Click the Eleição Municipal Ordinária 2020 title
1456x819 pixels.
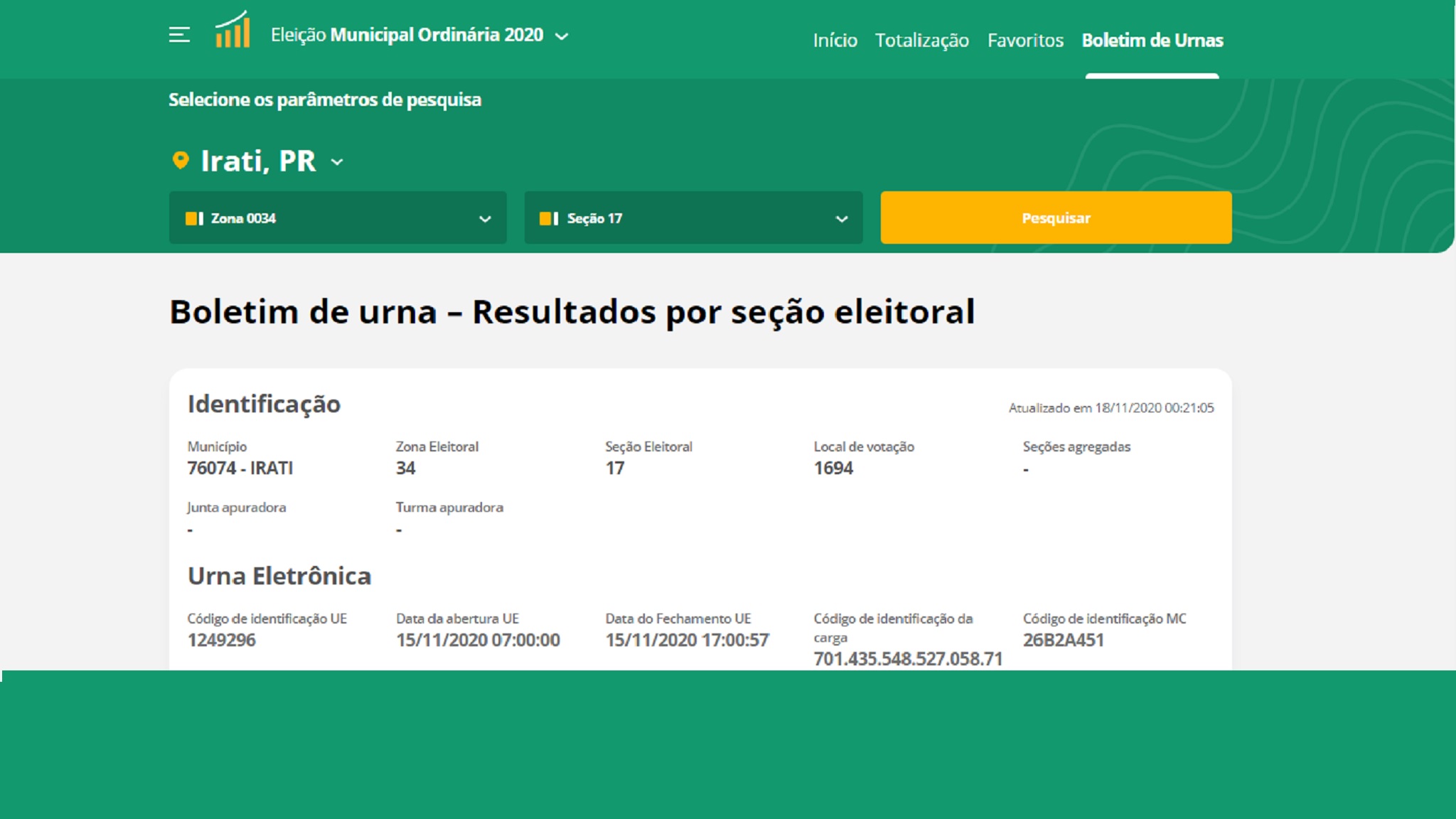pyautogui.click(x=407, y=35)
